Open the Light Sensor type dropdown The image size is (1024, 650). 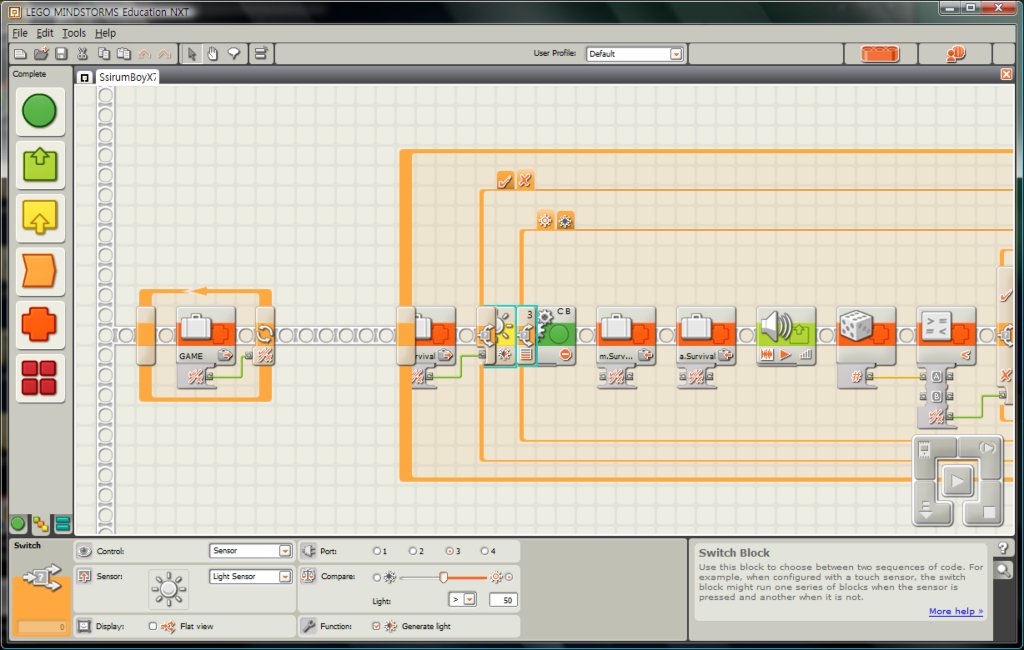tap(250, 576)
